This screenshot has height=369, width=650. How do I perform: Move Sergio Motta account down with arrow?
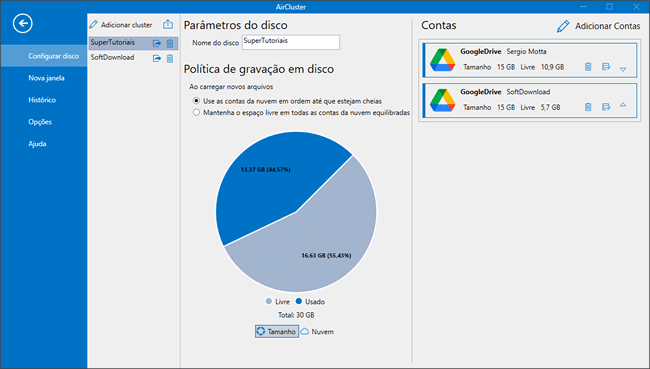[x=623, y=69]
